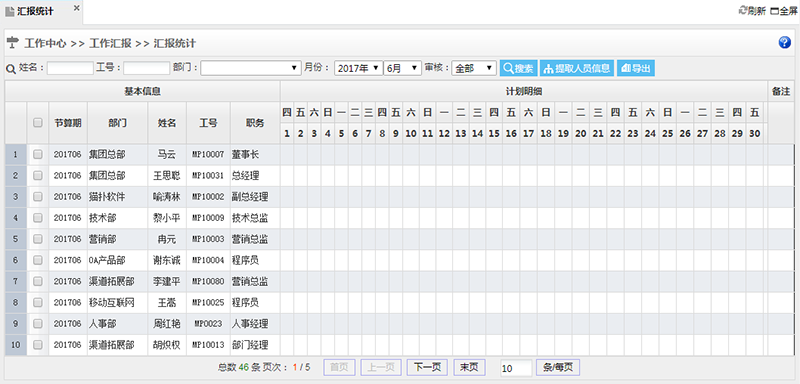Screen dimensions: 800x384
Task: Open the 部门 dropdown
Action: click(251, 68)
